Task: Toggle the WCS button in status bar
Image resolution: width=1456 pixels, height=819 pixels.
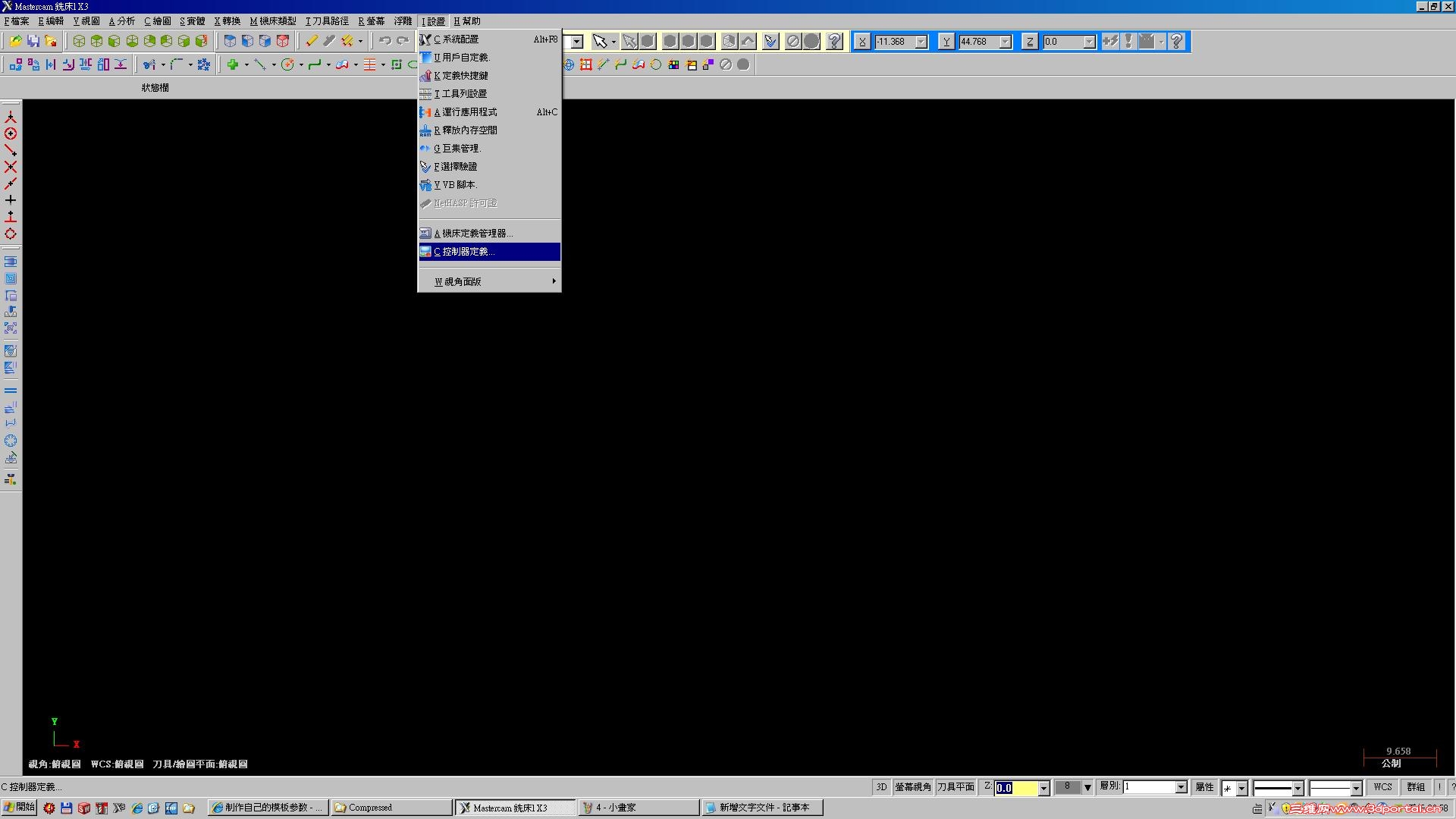Action: [x=1382, y=787]
